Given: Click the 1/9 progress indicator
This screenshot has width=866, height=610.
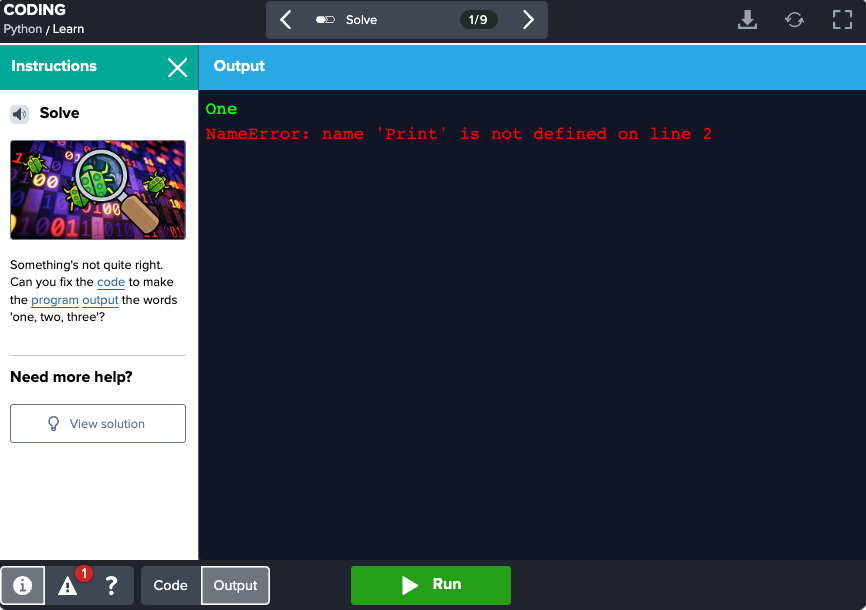Looking at the screenshot, I should click(x=478, y=20).
